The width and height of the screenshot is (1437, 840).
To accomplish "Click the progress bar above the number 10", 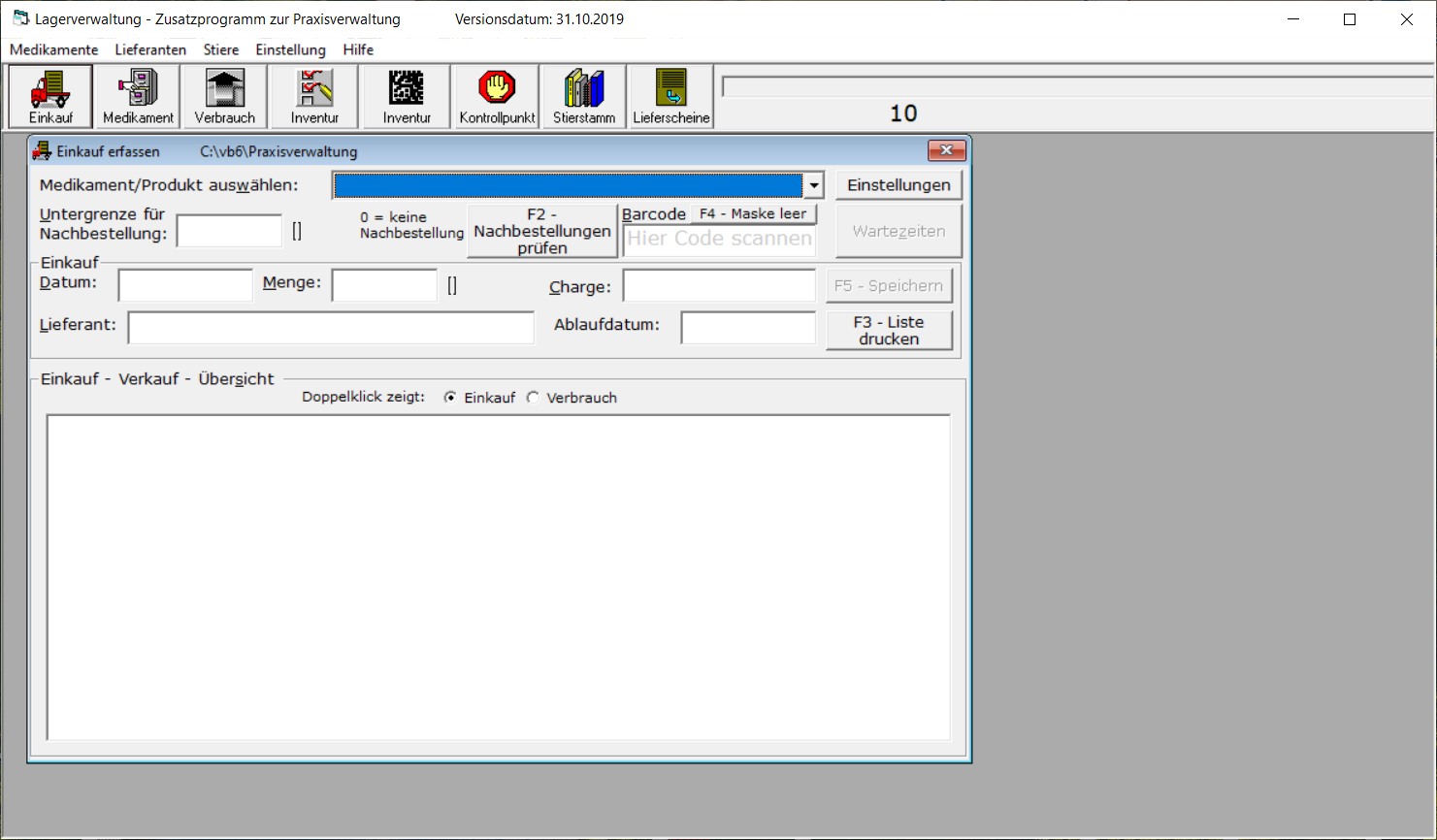I will point(1078,86).
